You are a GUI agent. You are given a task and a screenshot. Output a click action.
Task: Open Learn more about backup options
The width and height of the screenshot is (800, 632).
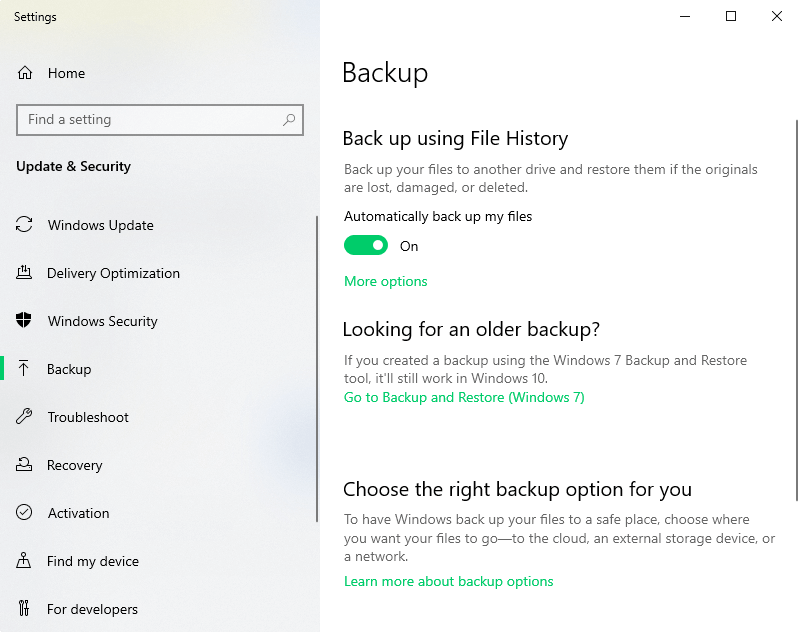(x=449, y=582)
